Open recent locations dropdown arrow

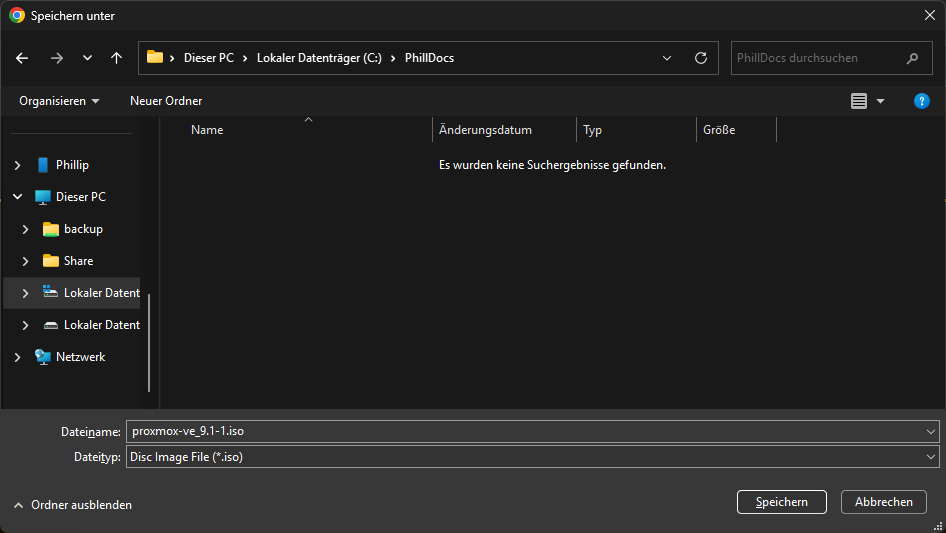87,58
